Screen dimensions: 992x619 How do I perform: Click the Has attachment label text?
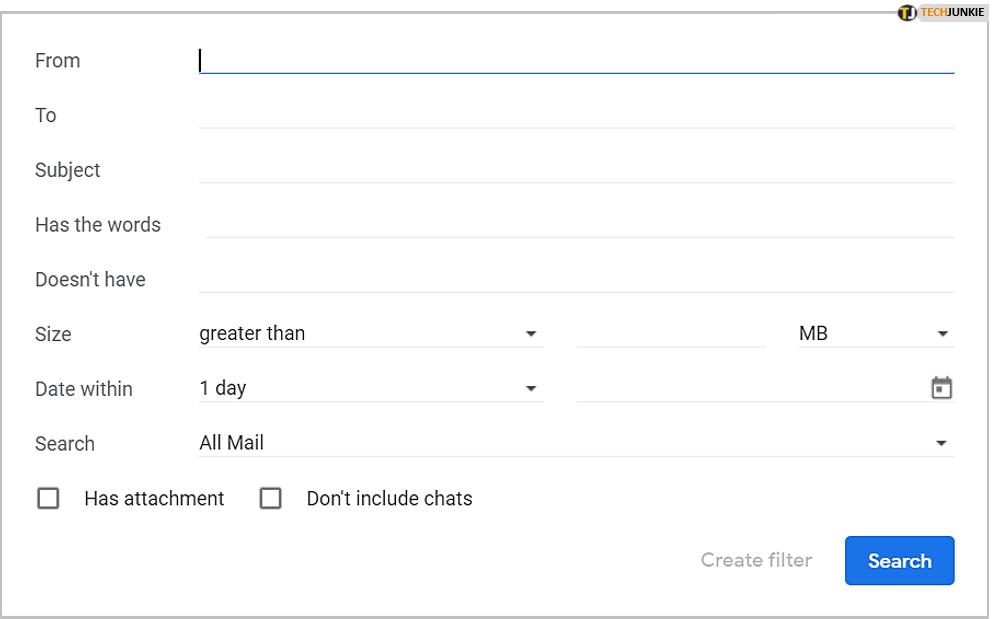(154, 498)
